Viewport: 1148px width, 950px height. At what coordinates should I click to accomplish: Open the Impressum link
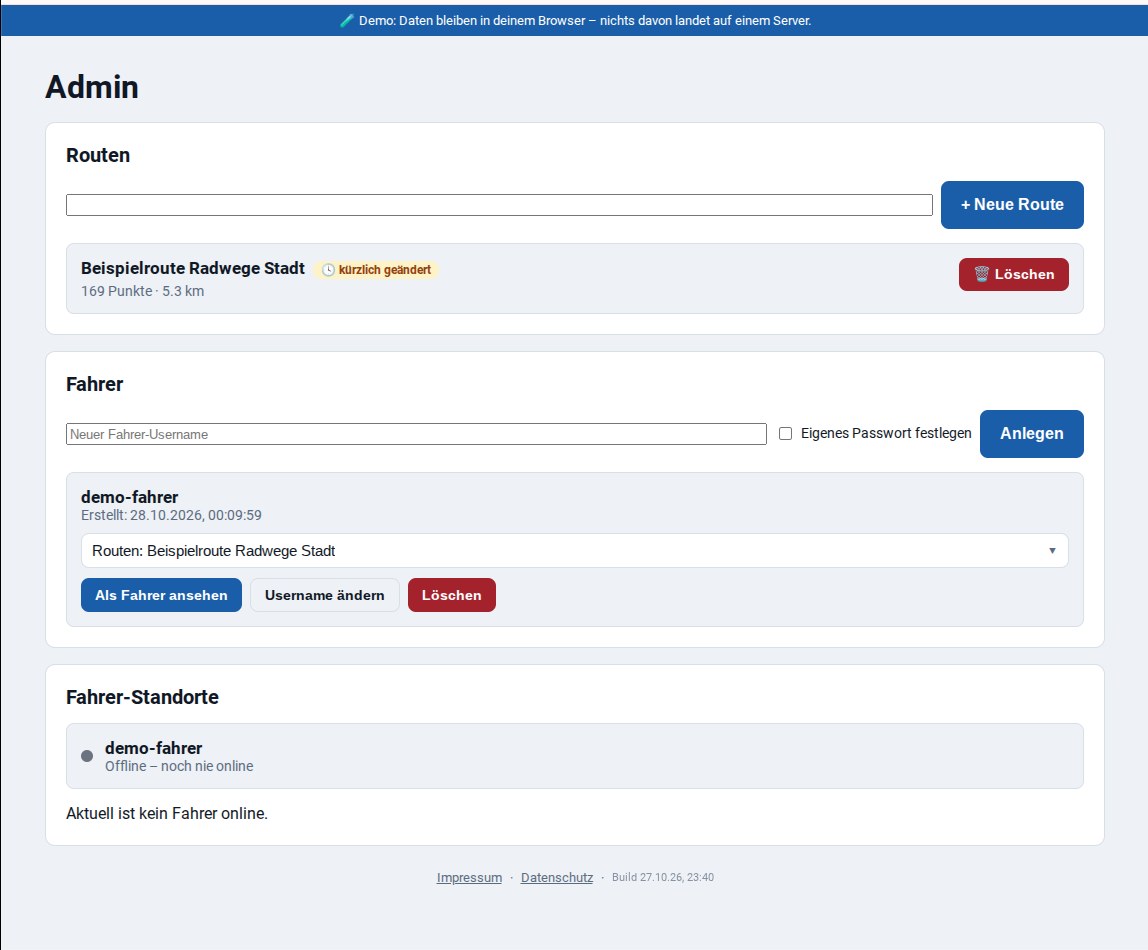point(469,878)
